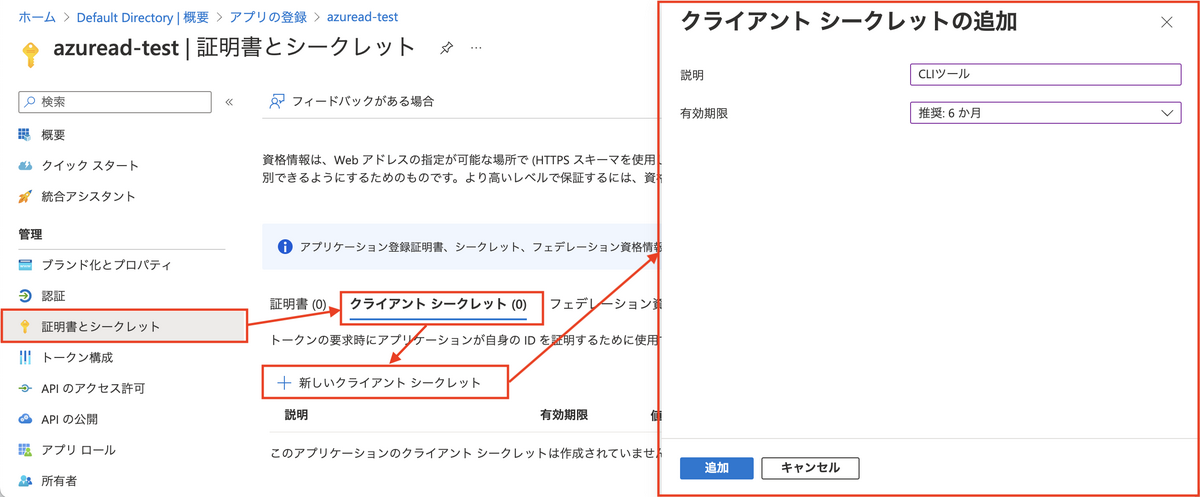Switch to the 証明書 (0) tab
Viewport: 1200px width, 497px height.
tap(299, 303)
